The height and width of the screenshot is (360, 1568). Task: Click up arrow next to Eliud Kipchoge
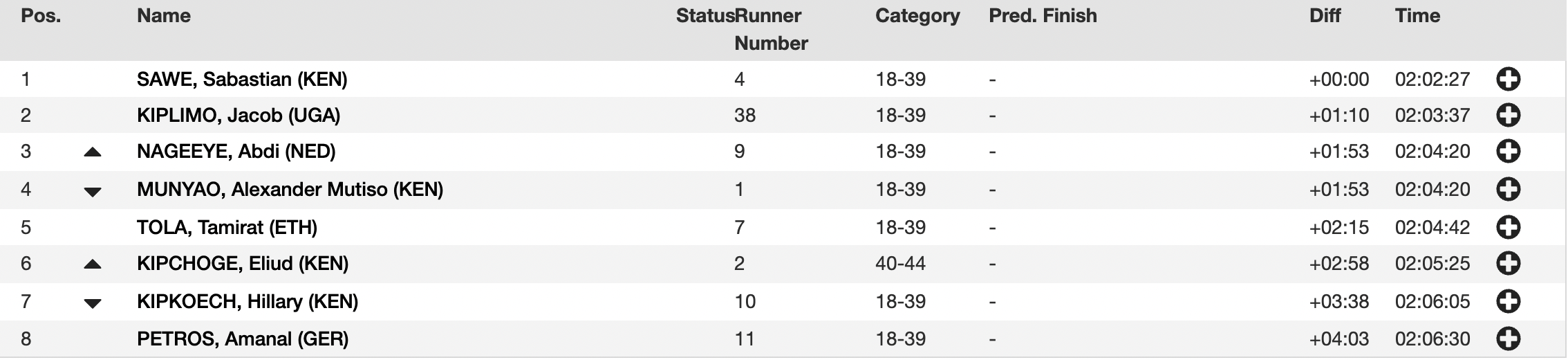93,264
